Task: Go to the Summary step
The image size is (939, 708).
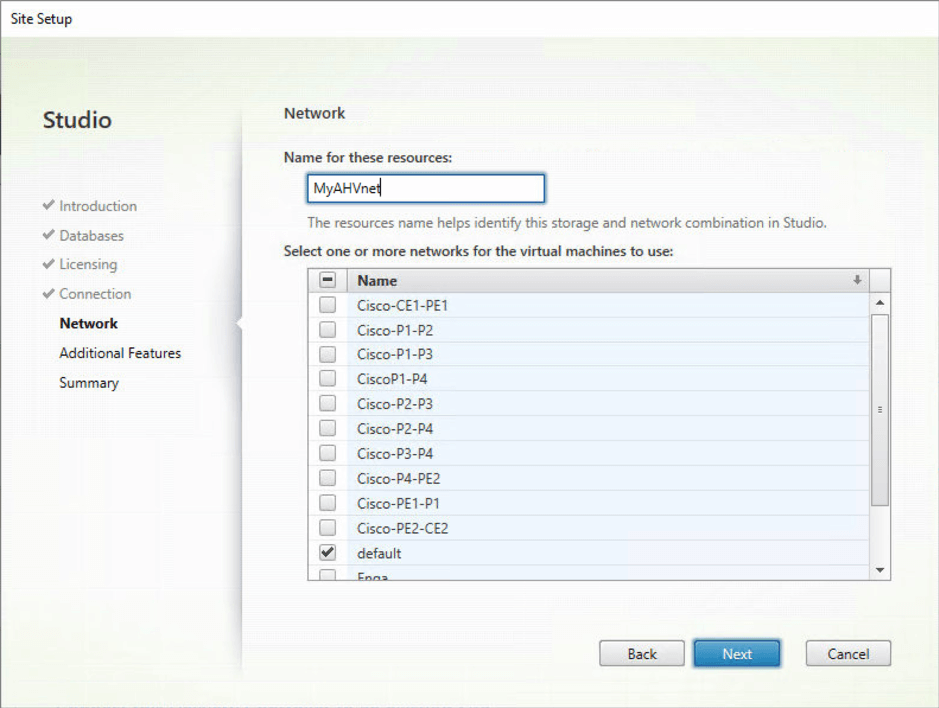Action: pyautogui.click(x=89, y=383)
